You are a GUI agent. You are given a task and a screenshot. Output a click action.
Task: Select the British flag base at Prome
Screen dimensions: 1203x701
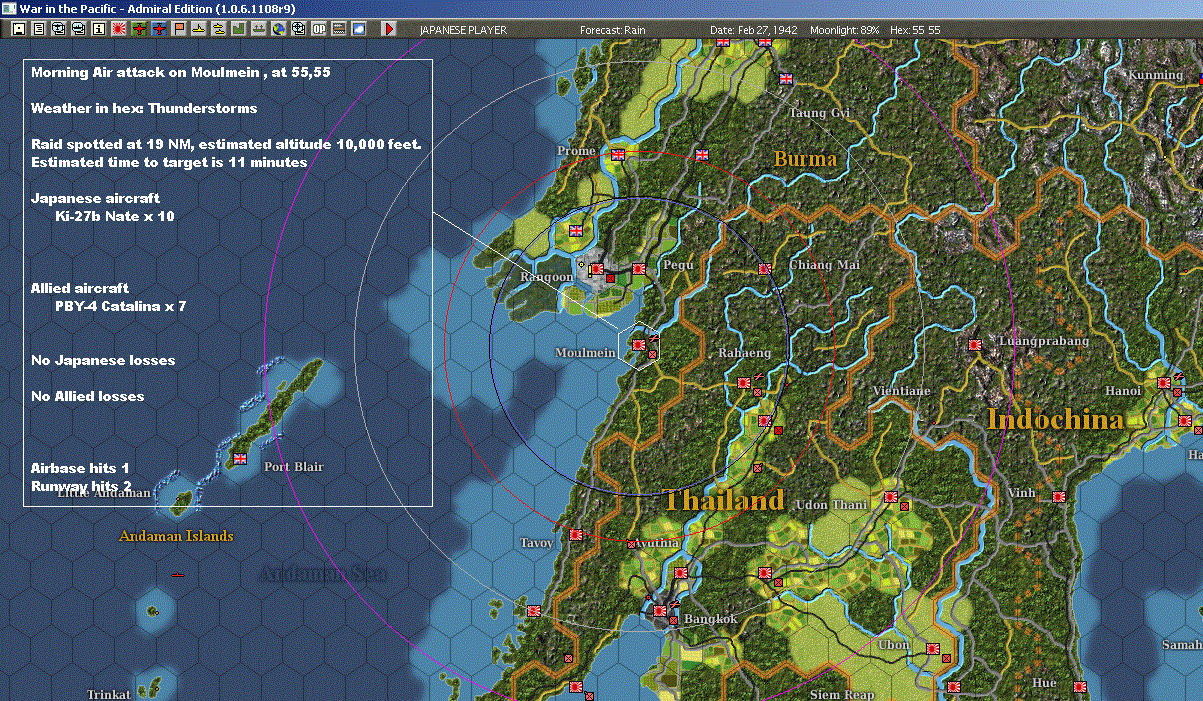618,155
